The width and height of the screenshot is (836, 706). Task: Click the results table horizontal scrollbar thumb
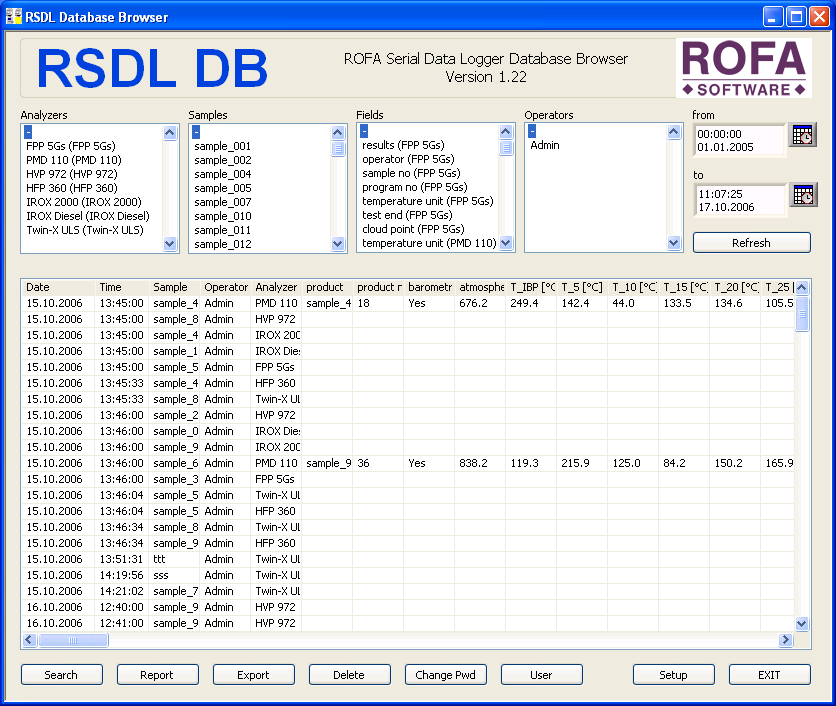[73, 640]
